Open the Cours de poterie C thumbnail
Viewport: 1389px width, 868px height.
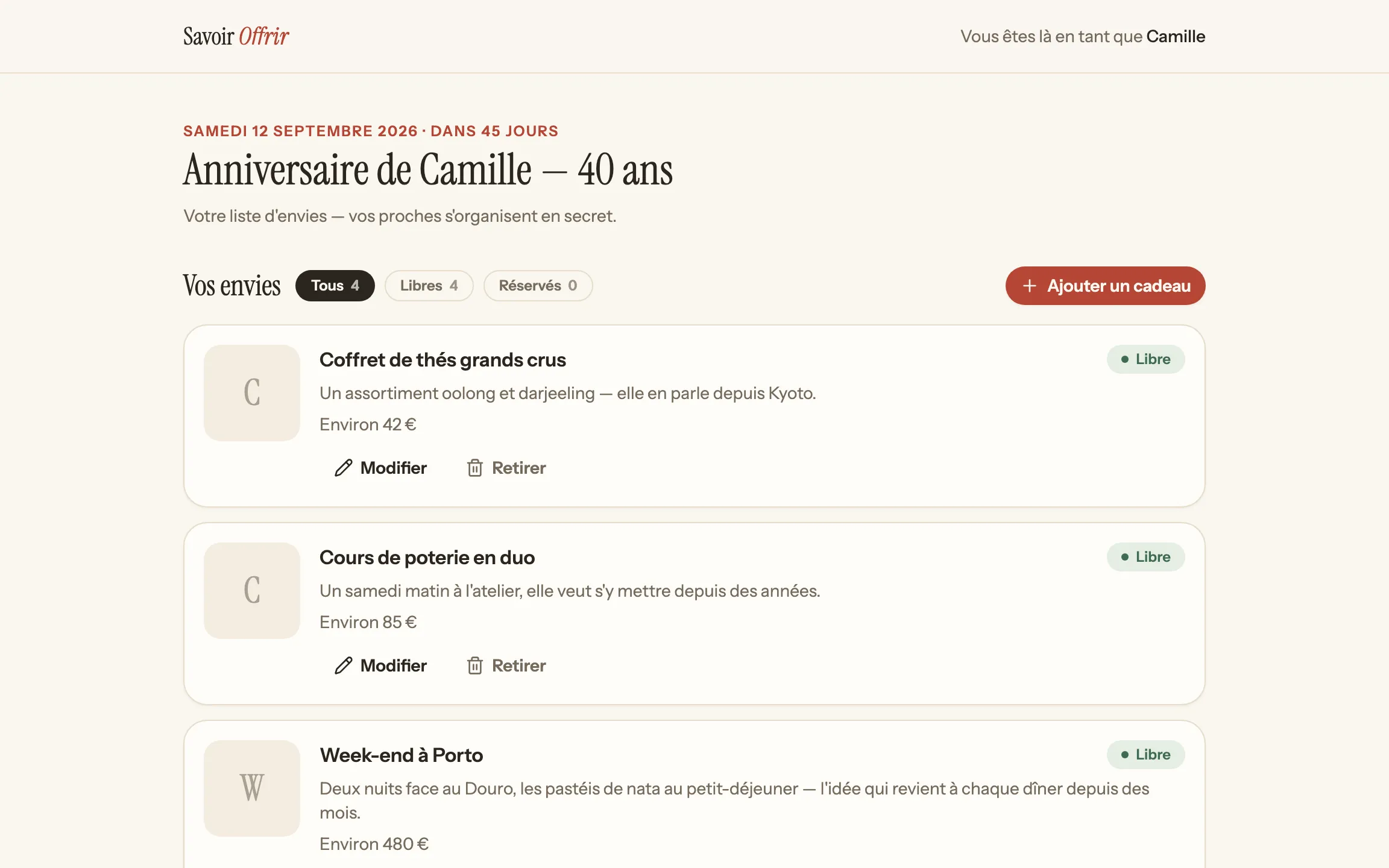pyautogui.click(x=252, y=591)
